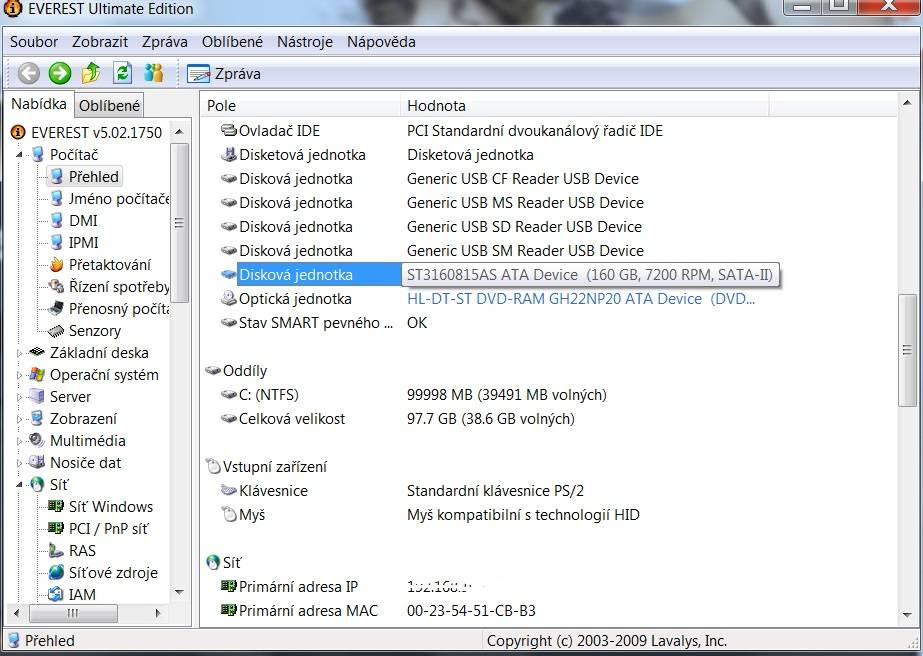Expand the Multimédia tree node

pos(19,441)
